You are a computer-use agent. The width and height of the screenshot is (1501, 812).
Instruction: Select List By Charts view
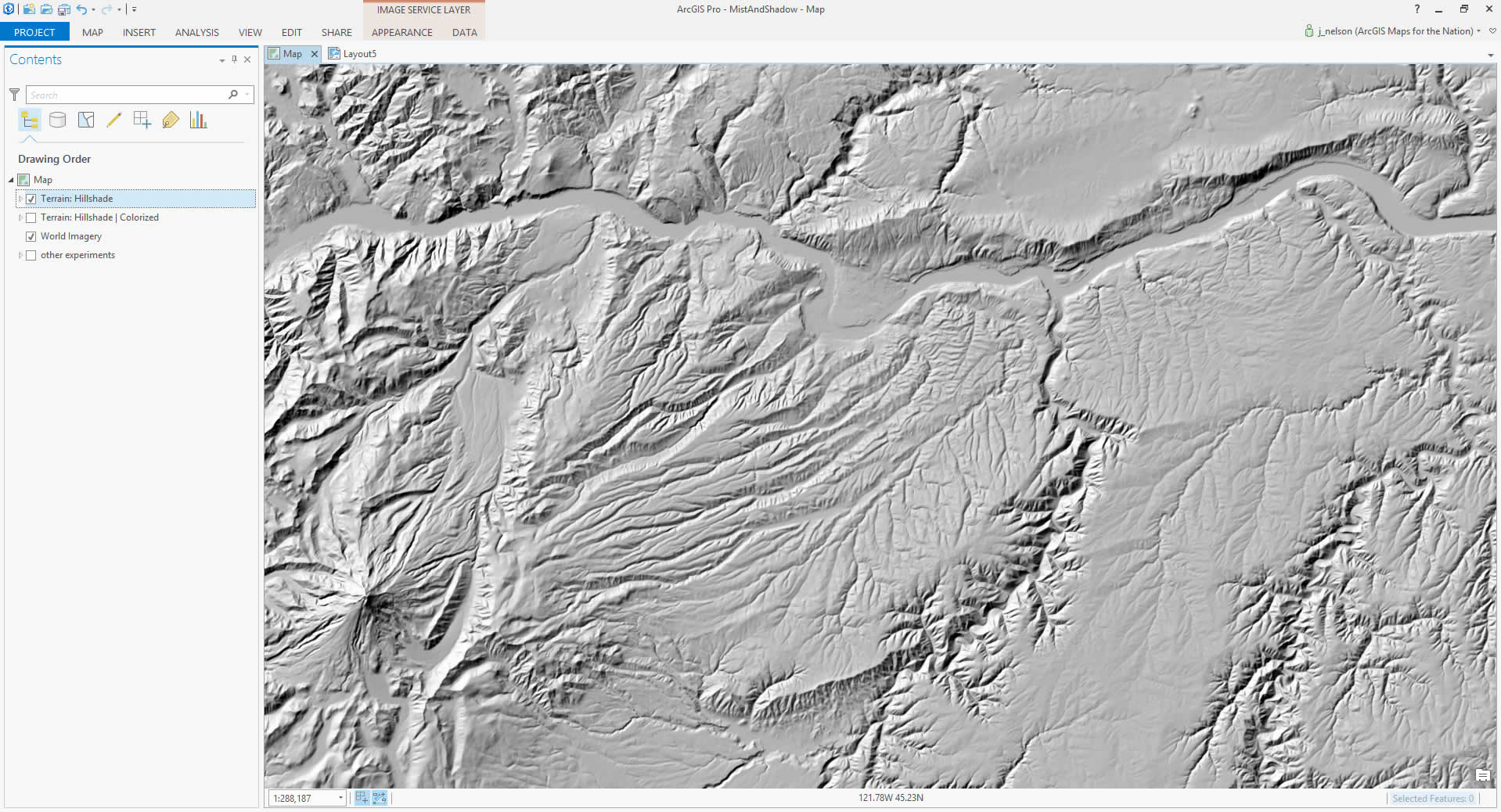[x=199, y=120]
